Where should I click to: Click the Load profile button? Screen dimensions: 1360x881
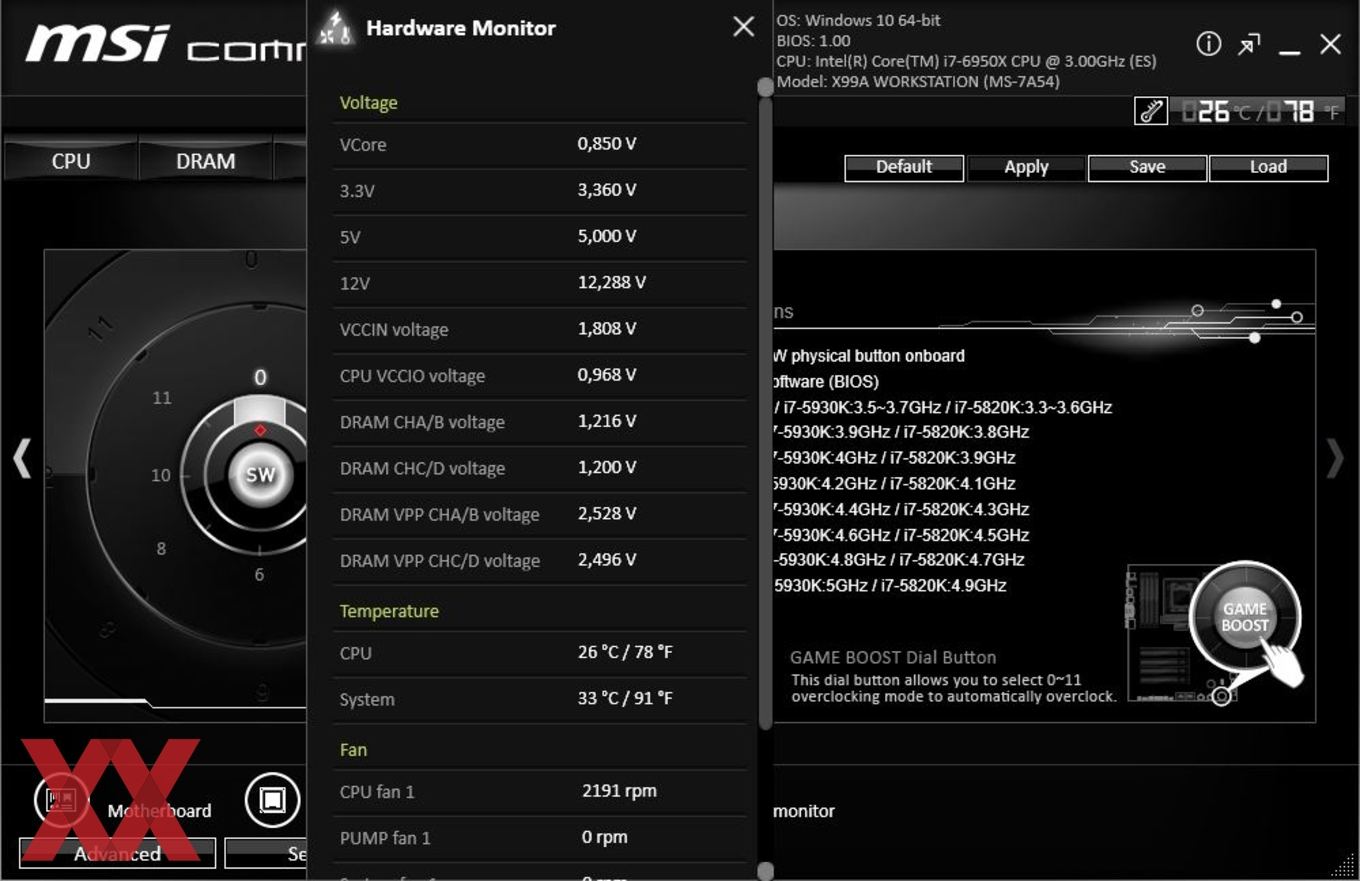(1268, 167)
